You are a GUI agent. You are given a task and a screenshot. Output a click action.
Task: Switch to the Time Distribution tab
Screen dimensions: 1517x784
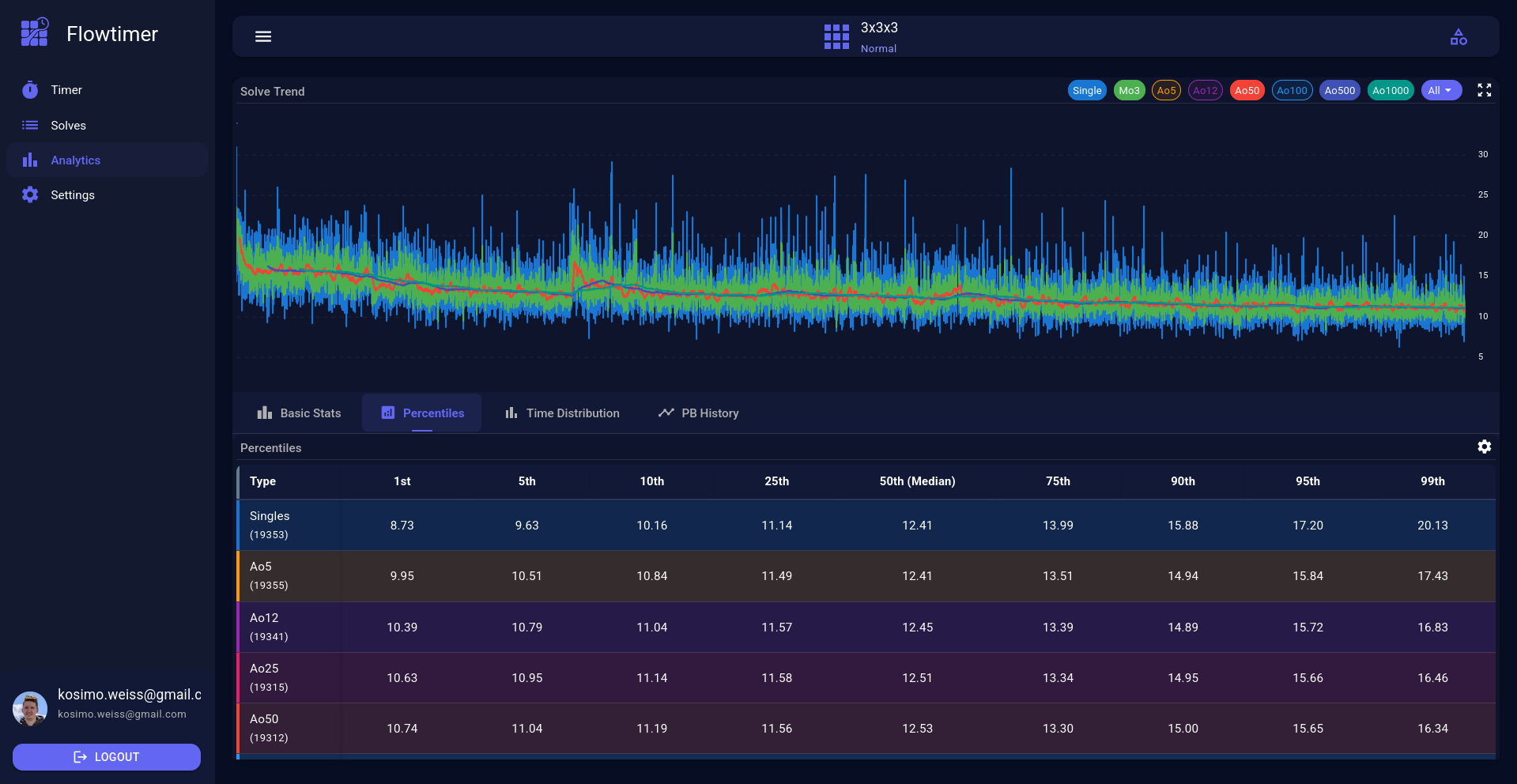pos(562,413)
